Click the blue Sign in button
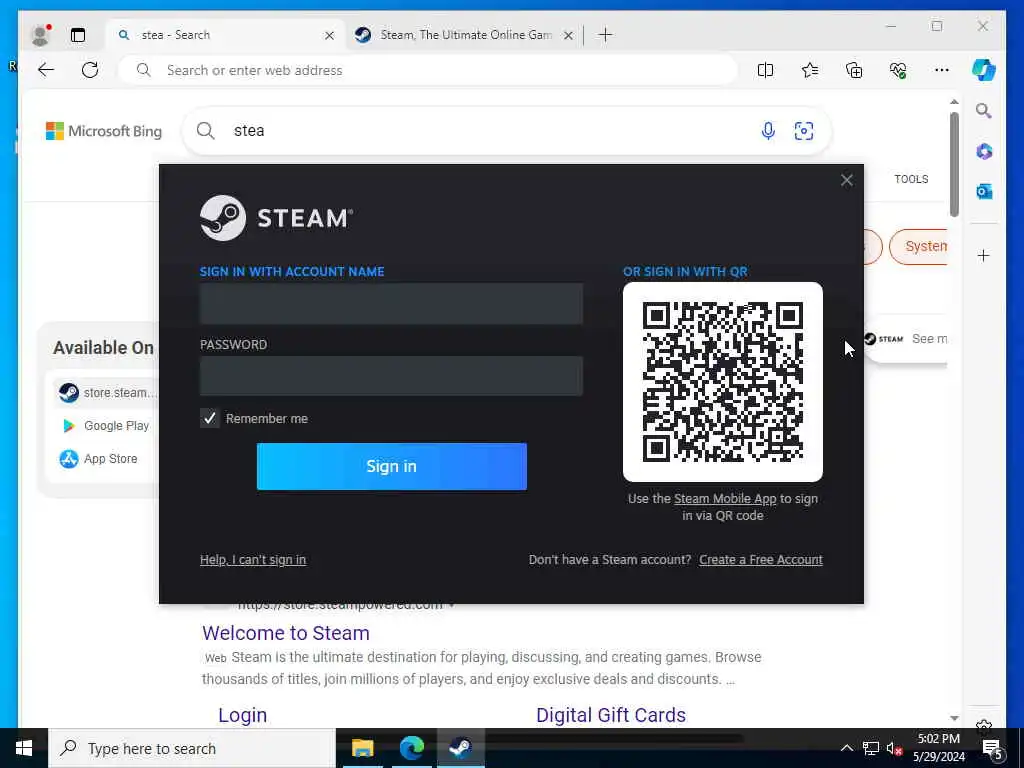Image resolution: width=1024 pixels, height=768 pixels. tap(391, 466)
